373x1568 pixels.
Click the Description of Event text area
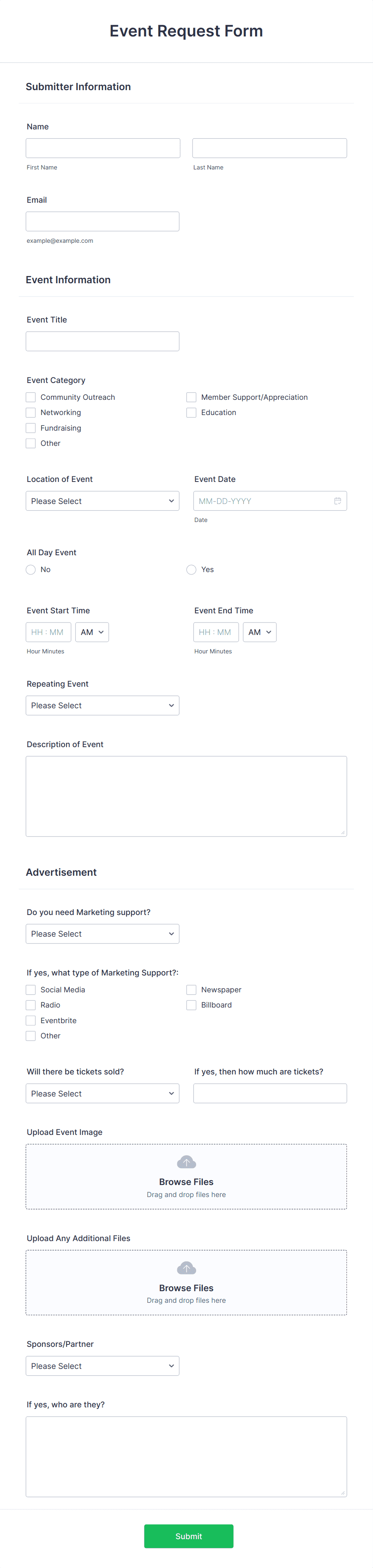pyautogui.click(x=186, y=796)
